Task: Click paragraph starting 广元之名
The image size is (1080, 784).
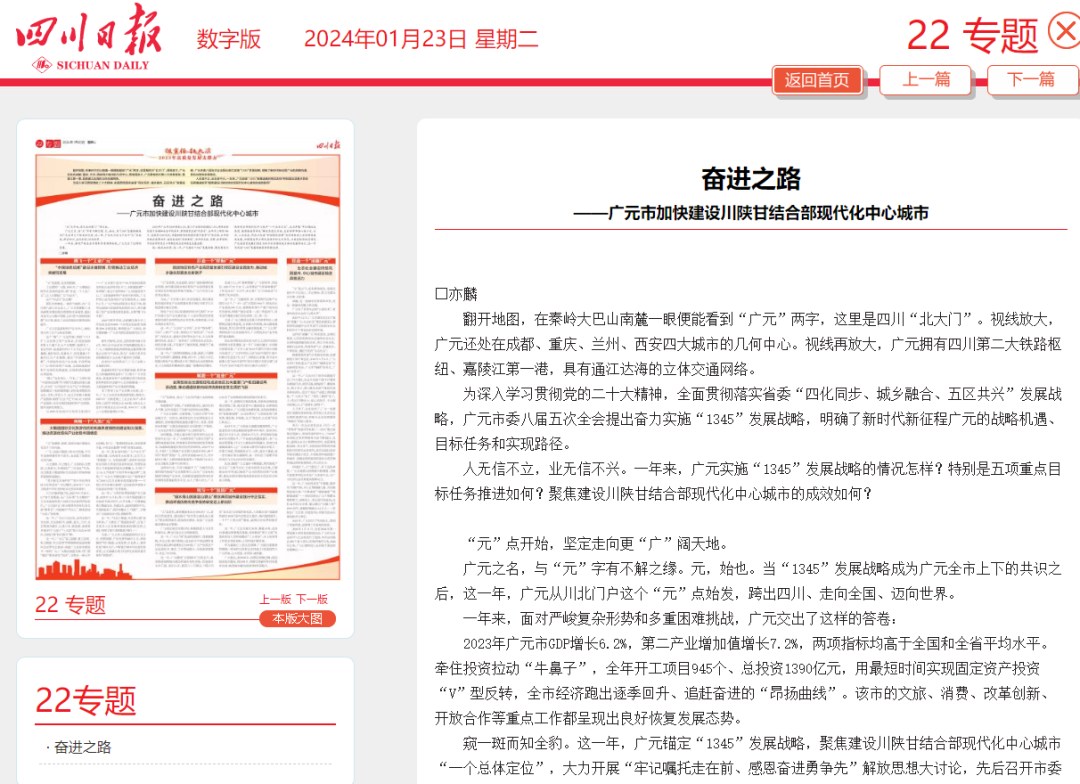Action: pos(748,581)
